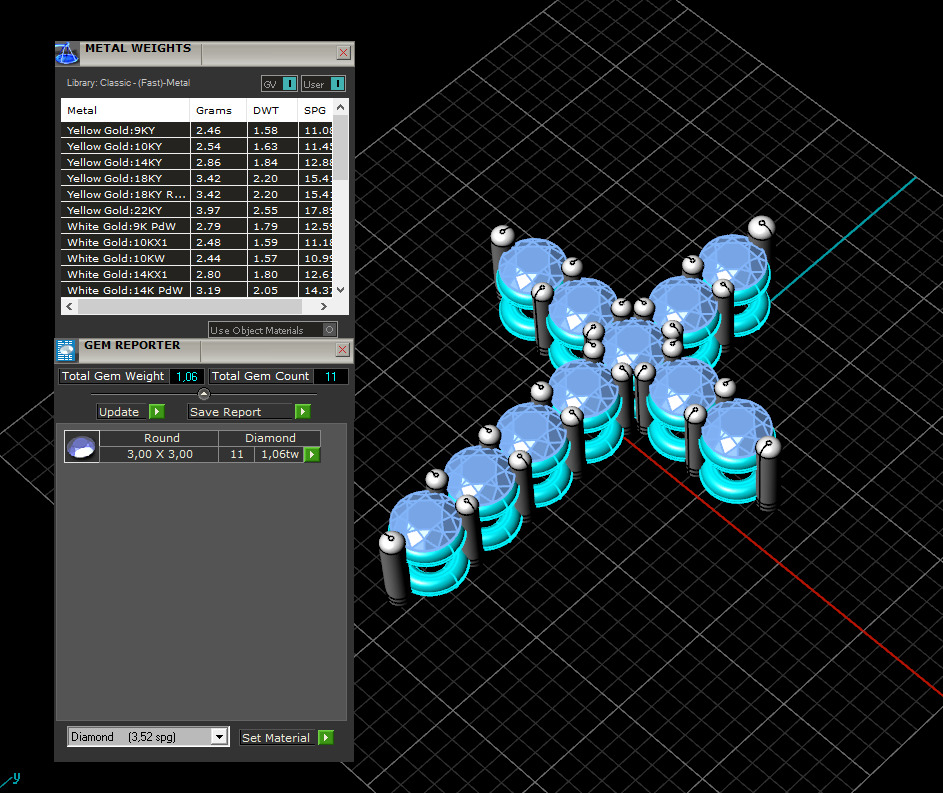This screenshot has width=943, height=793.
Task: Click scroll left arrow in metal list
Action: [69, 306]
